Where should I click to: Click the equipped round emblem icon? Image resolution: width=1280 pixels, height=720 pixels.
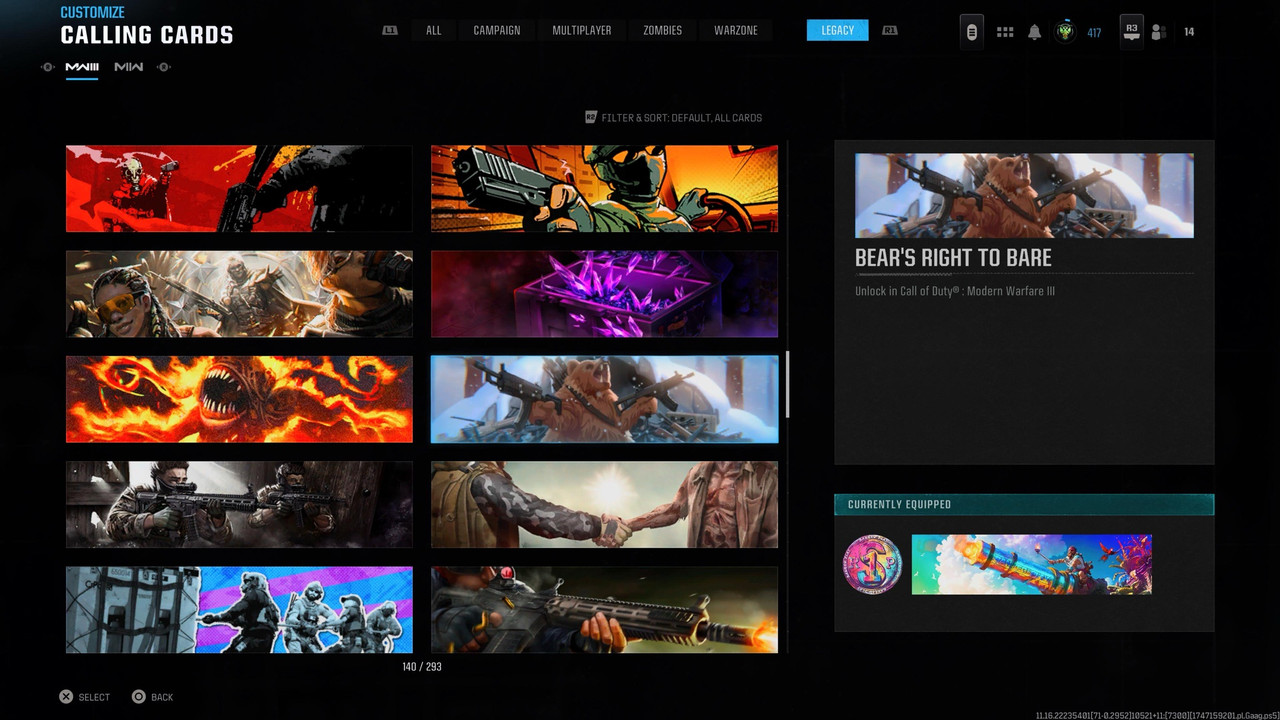coord(873,564)
